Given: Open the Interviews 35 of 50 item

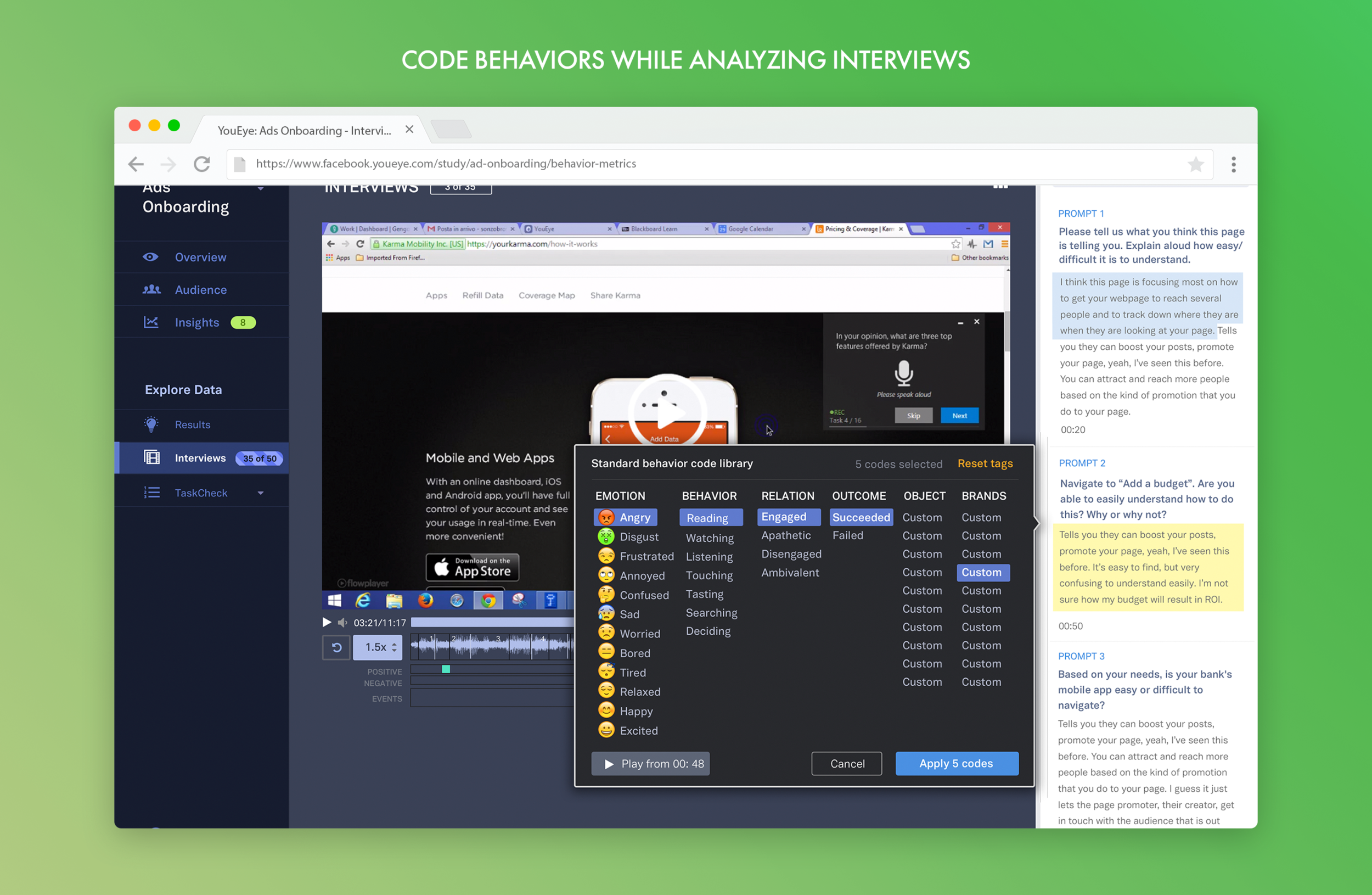Looking at the screenshot, I should click(x=202, y=458).
